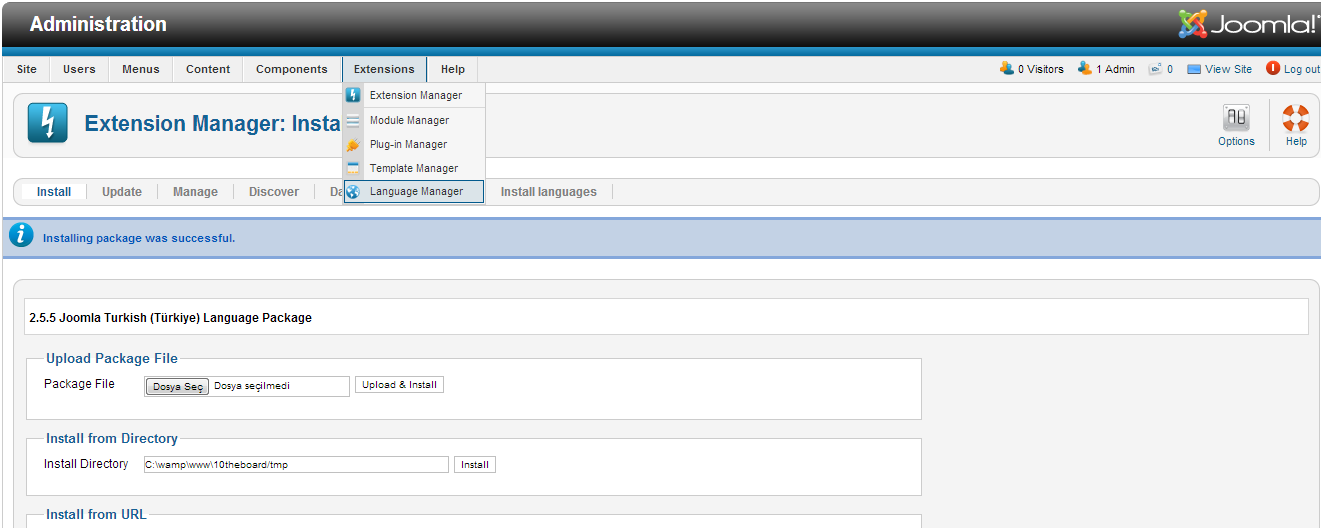Viewport: 1321px width, 528px height.
Task: Click the messages icon showing 0
Action: 1156,69
